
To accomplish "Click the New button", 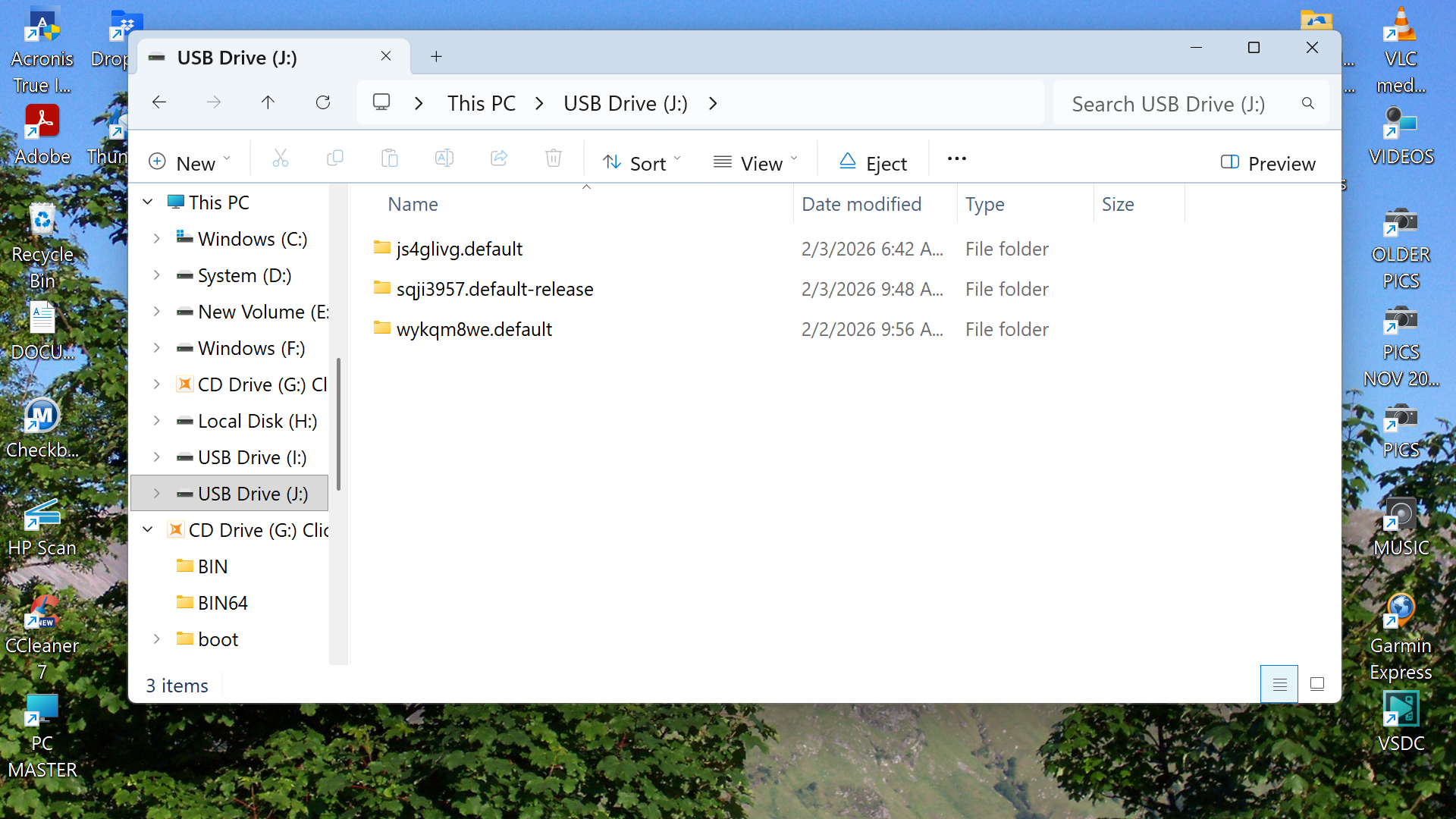I will [x=189, y=163].
